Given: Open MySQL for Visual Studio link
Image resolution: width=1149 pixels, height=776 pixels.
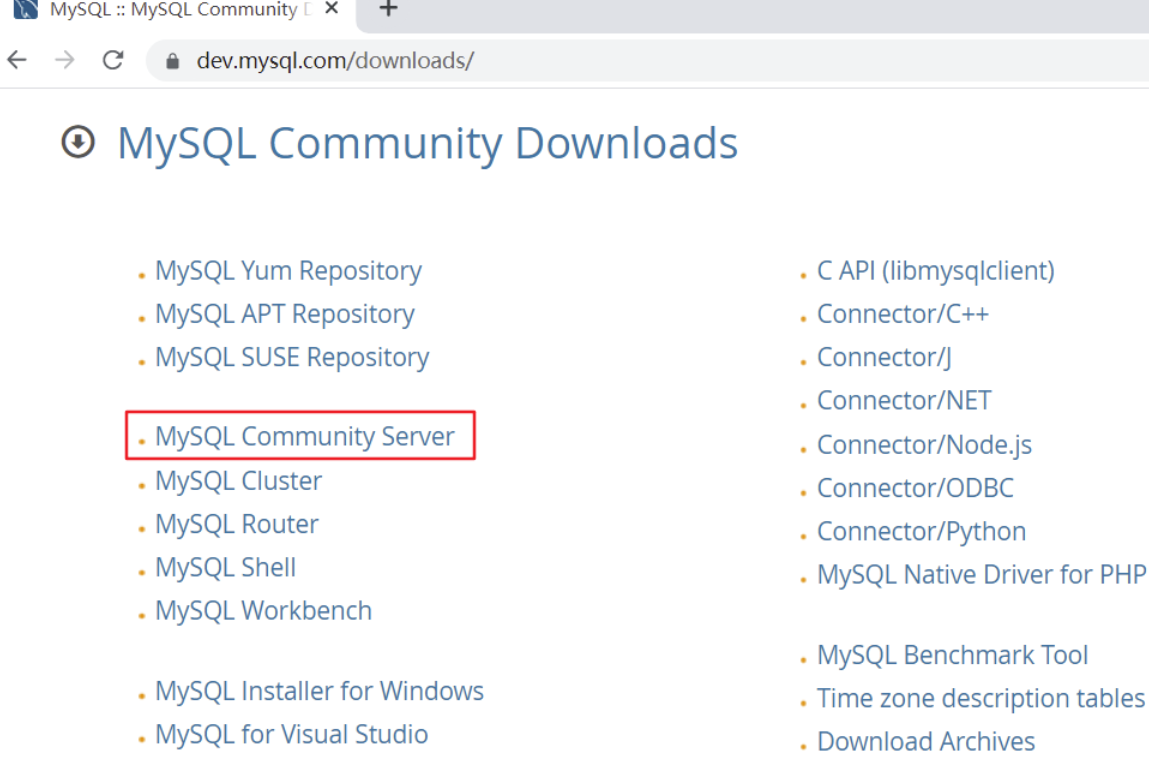Looking at the screenshot, I should point(291,734).
